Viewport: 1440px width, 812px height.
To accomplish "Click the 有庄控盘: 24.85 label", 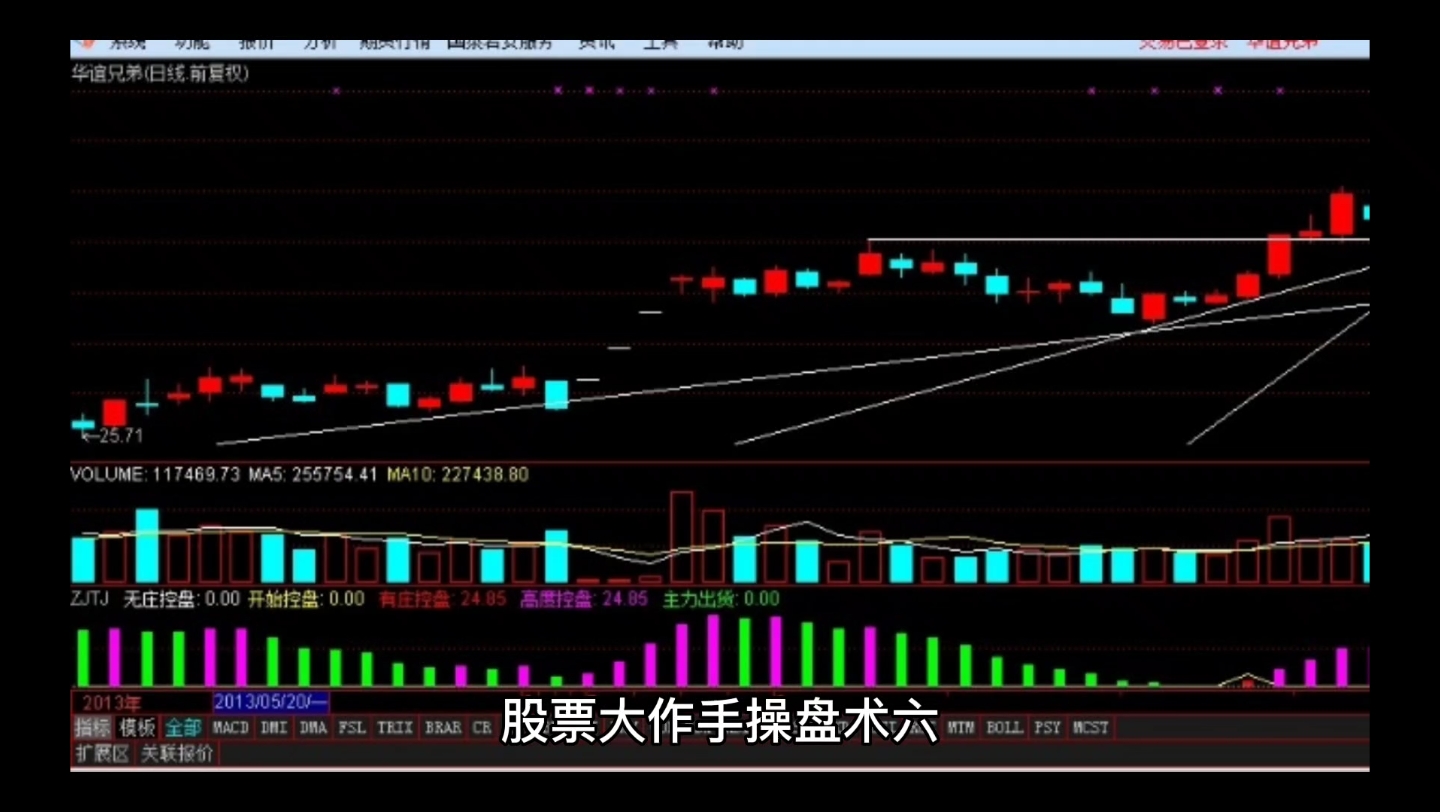I will (x=443, y=600).
